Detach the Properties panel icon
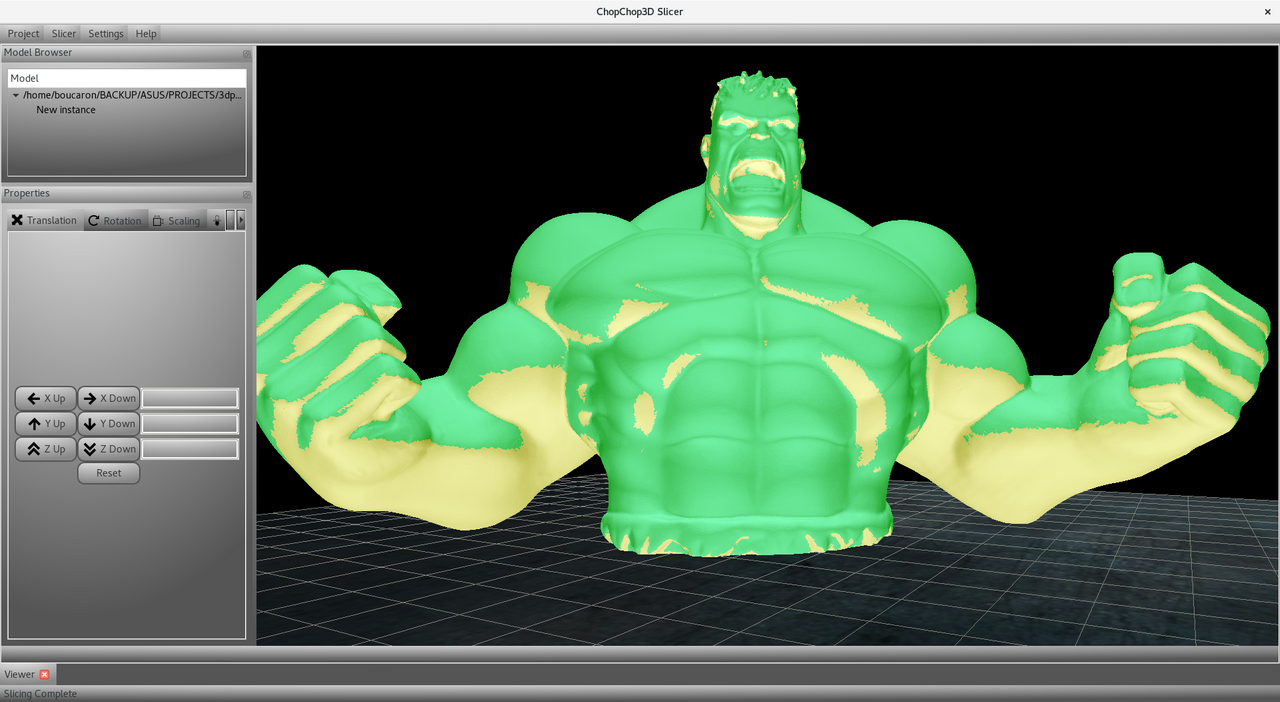This screenshot has width=1280, height=702. click(x=246, y=194)
